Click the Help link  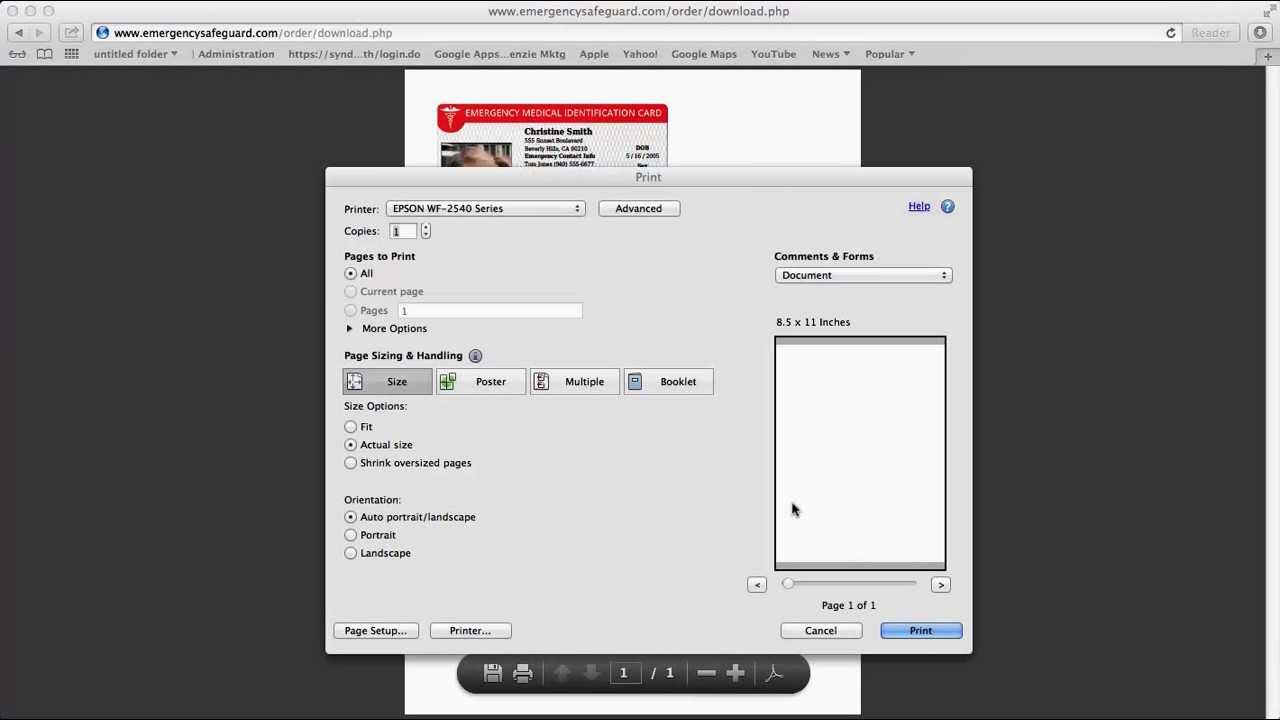click(919, 207)
